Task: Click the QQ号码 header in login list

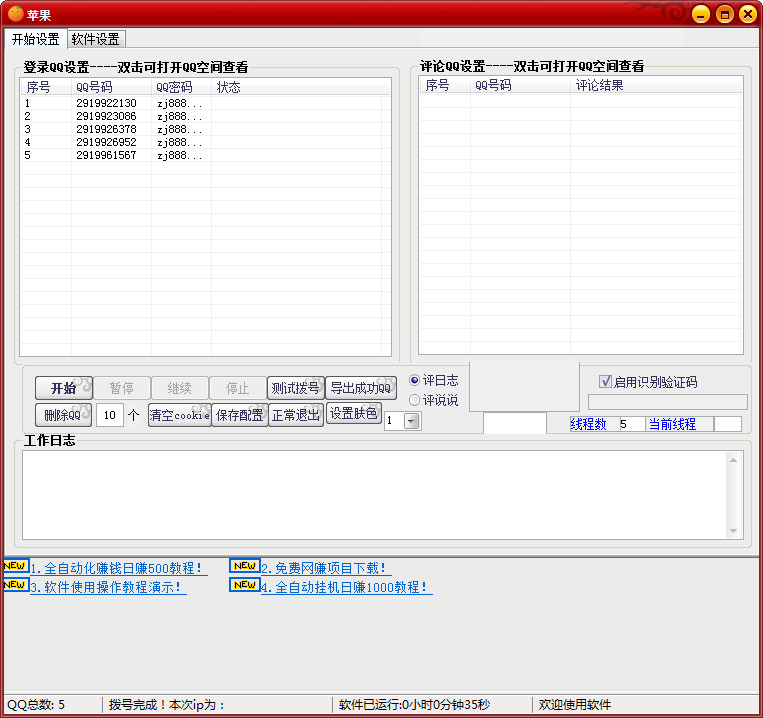Action: point(111,87)
